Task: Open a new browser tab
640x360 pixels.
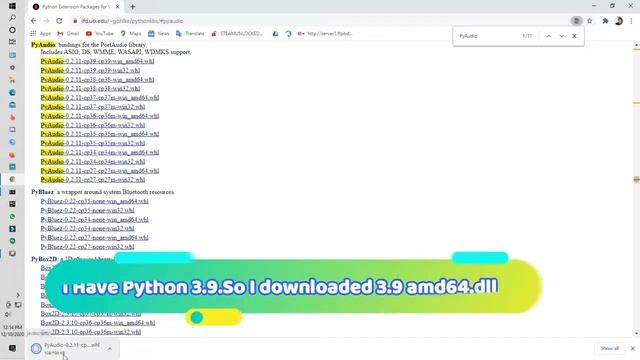Action: 133,7
